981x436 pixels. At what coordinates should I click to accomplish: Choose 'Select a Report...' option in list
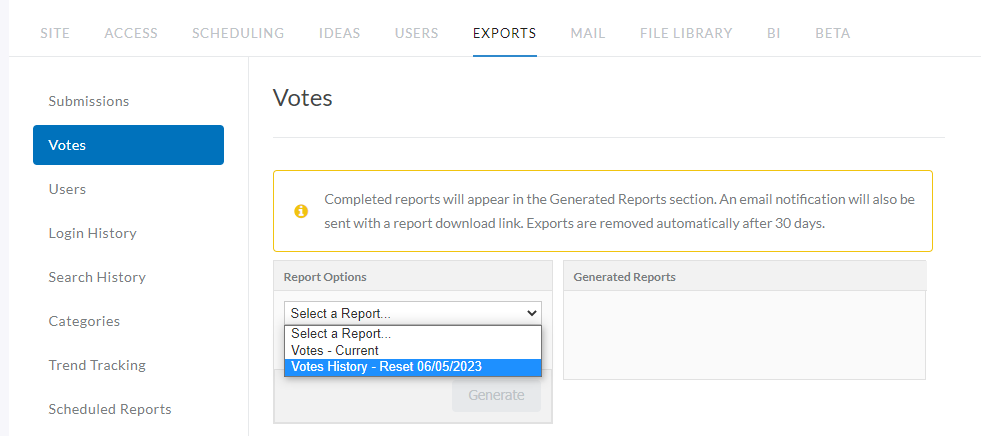(x=413, y=334)
